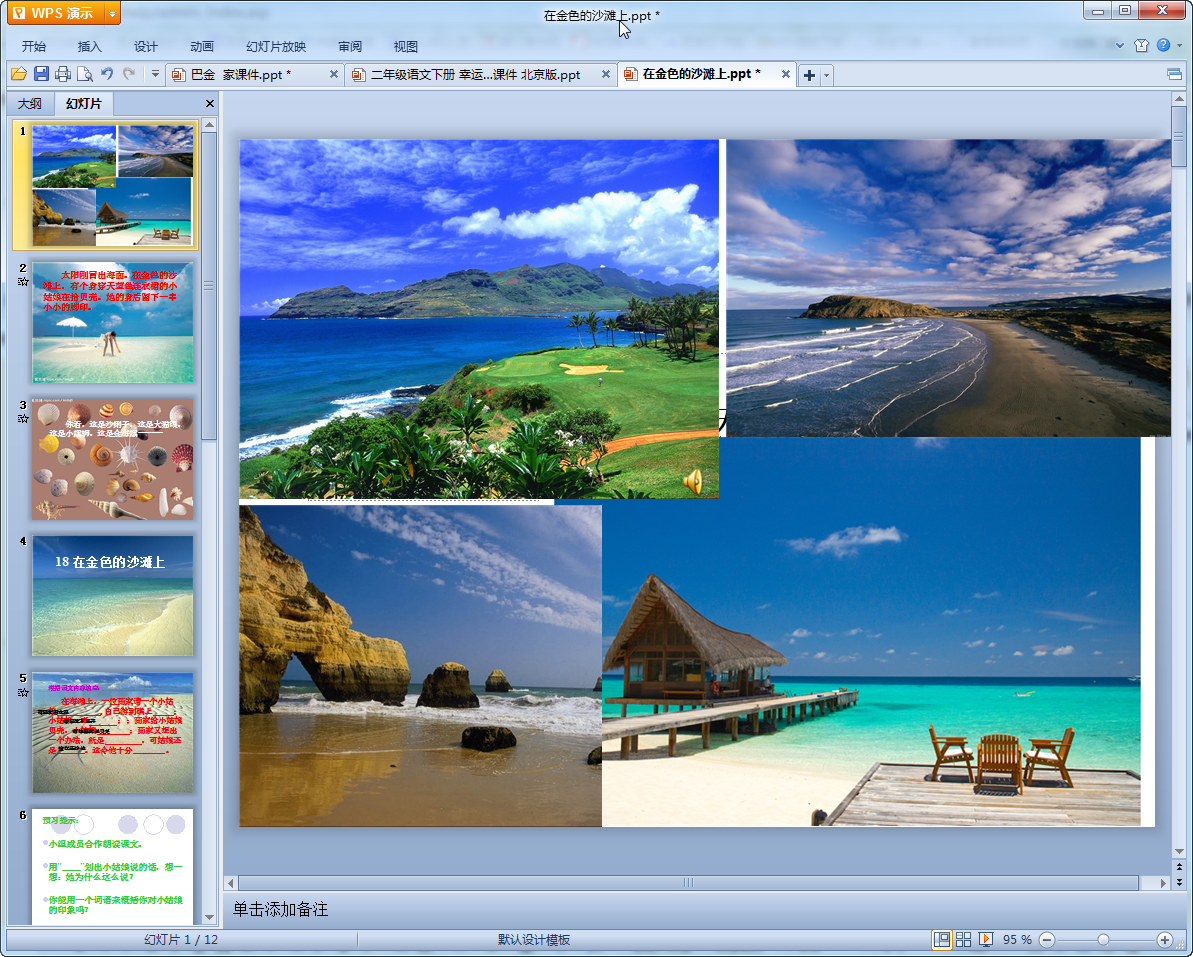Click the Open file folder icon

(19, 74)
